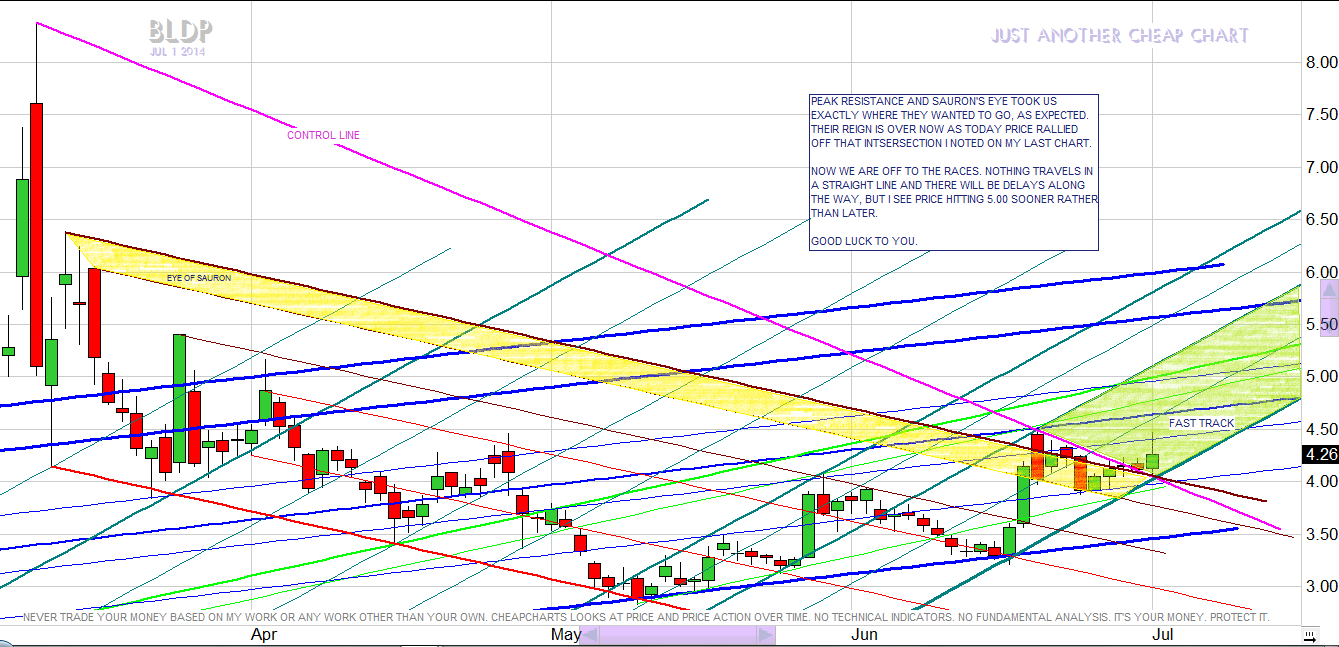Click the BLDP ticker symbol label
1339x647 pixels.
coord(180,32)
